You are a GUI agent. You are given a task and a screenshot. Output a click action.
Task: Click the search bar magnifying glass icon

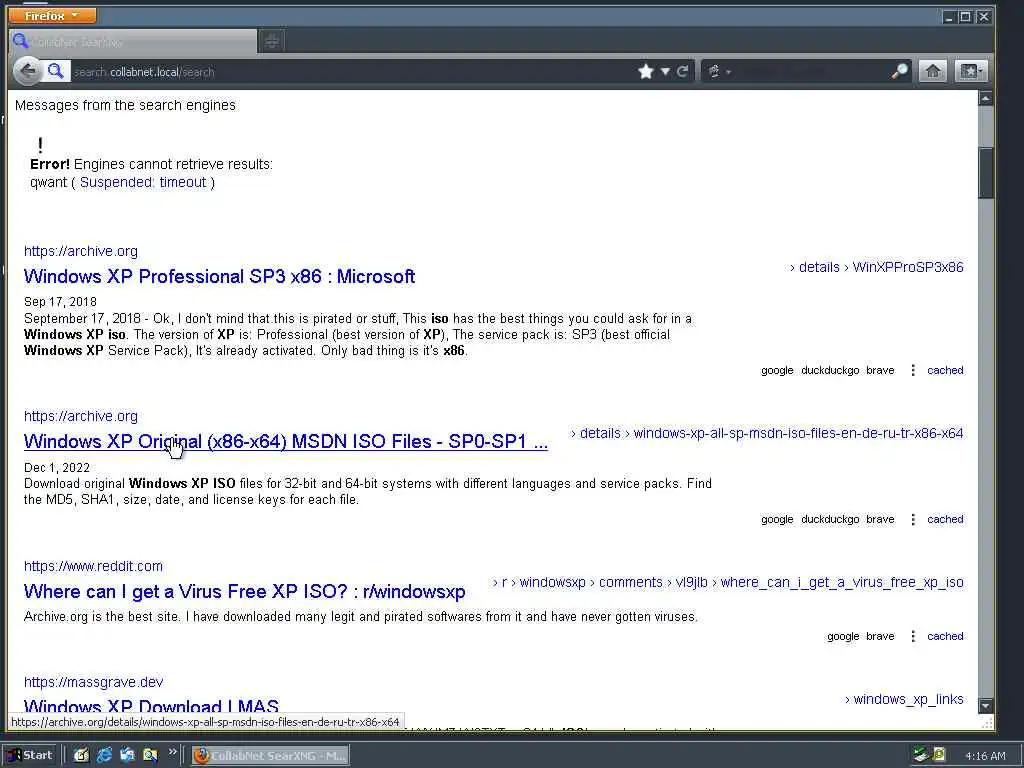click(x=900, y=71)
